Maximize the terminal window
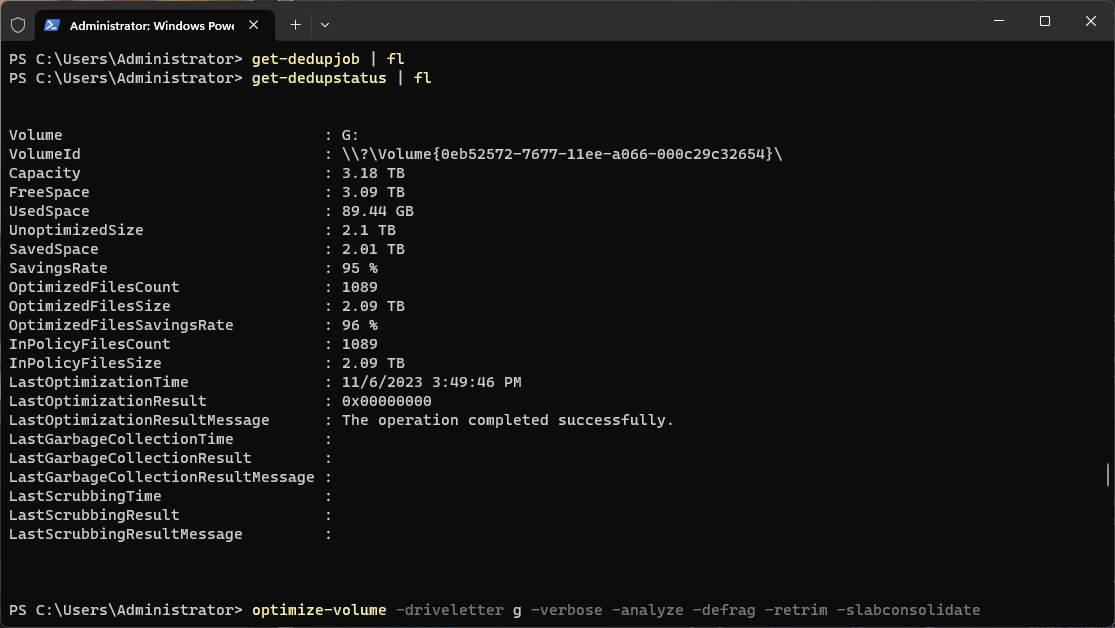 pos(1045,21)
